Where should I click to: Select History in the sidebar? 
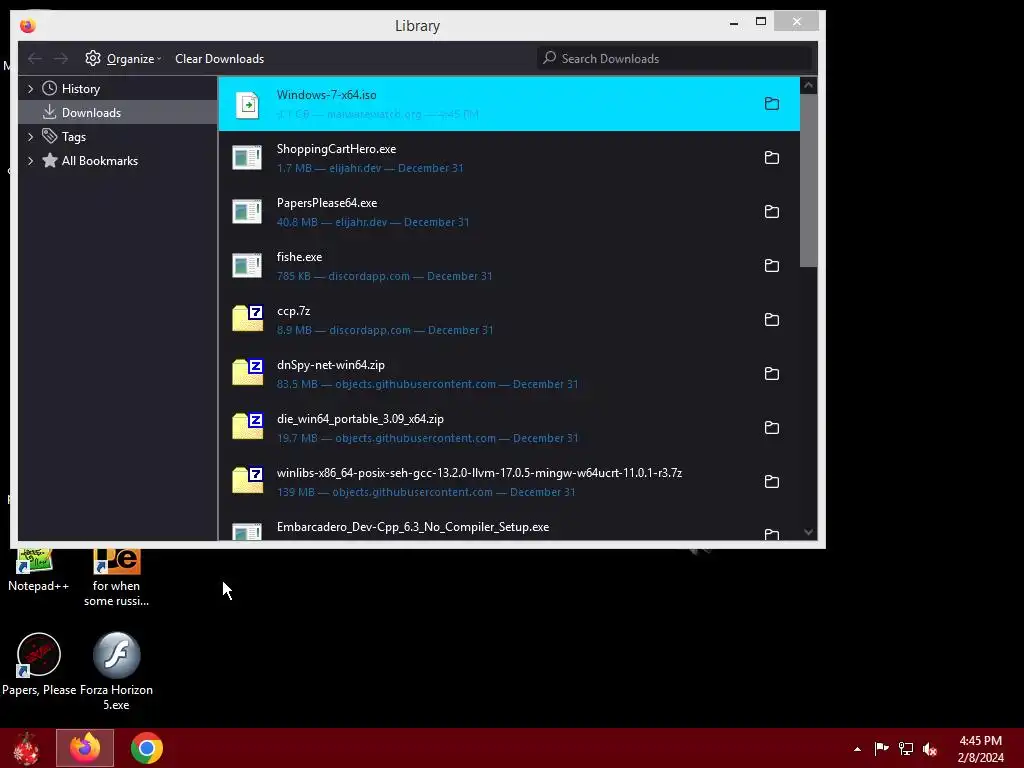(118, 88)
